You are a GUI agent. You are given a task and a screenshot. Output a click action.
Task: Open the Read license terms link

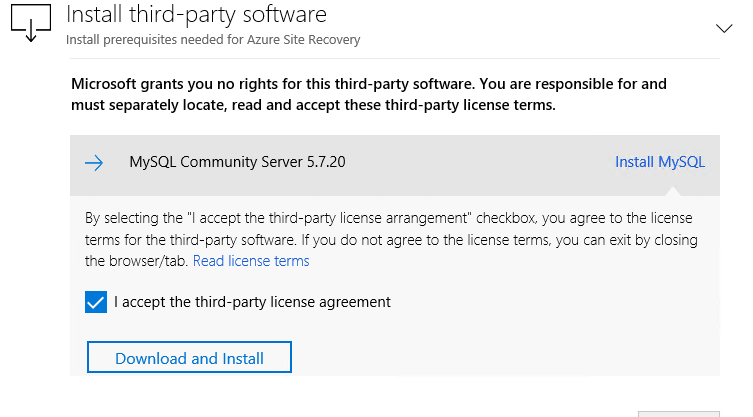(x=251, y=261)
